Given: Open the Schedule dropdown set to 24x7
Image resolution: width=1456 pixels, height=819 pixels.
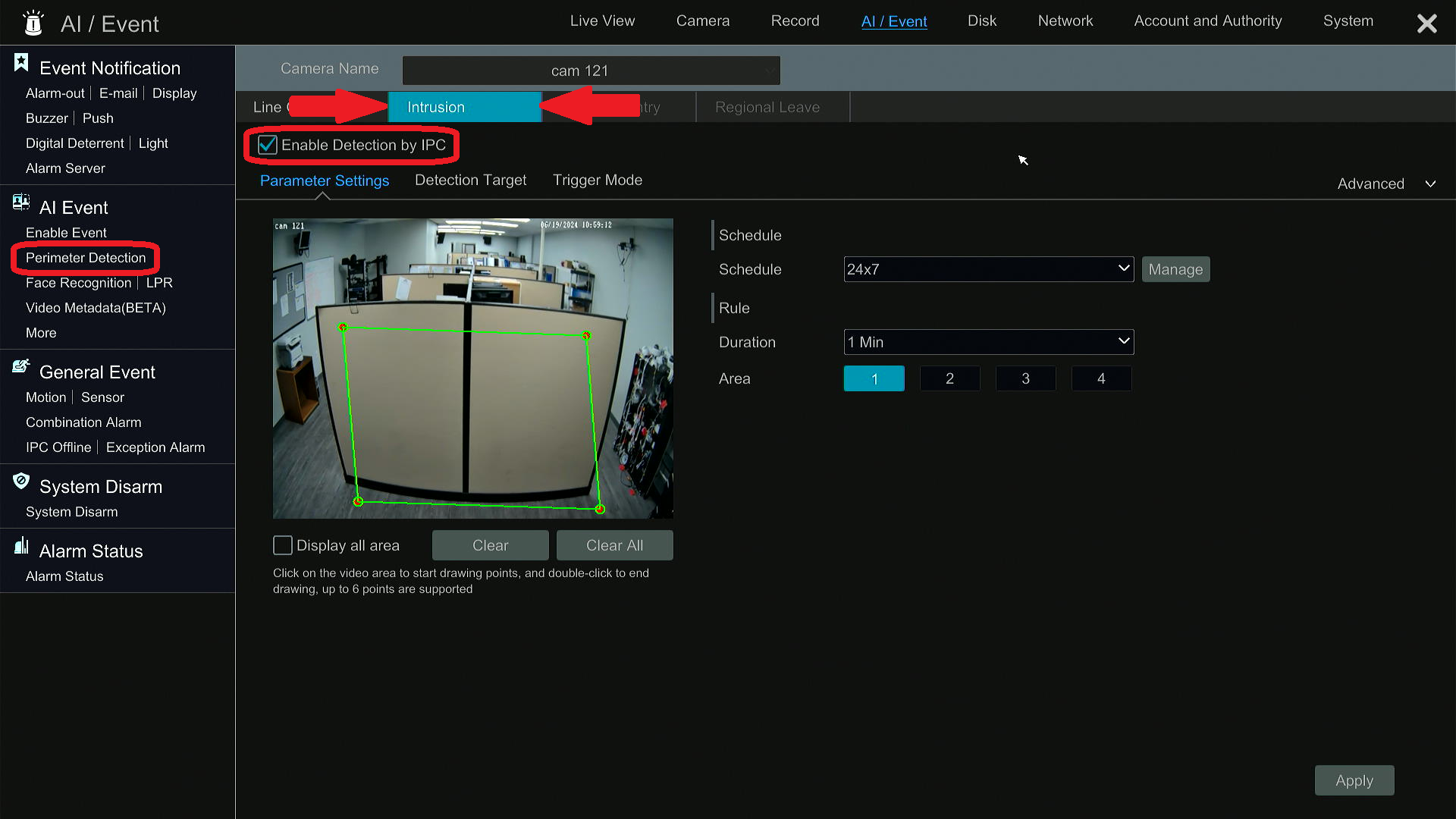Looking at the screenshot, I should coord(988,268).
